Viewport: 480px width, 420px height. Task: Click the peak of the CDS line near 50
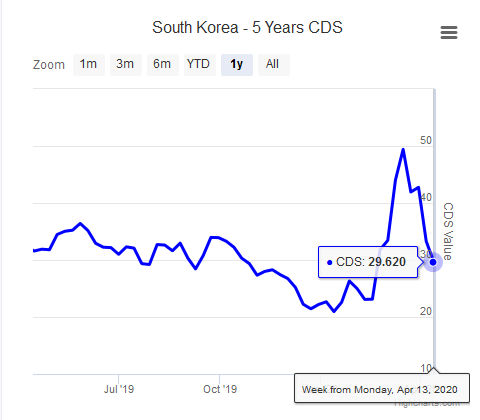click(x=403, y=150)
